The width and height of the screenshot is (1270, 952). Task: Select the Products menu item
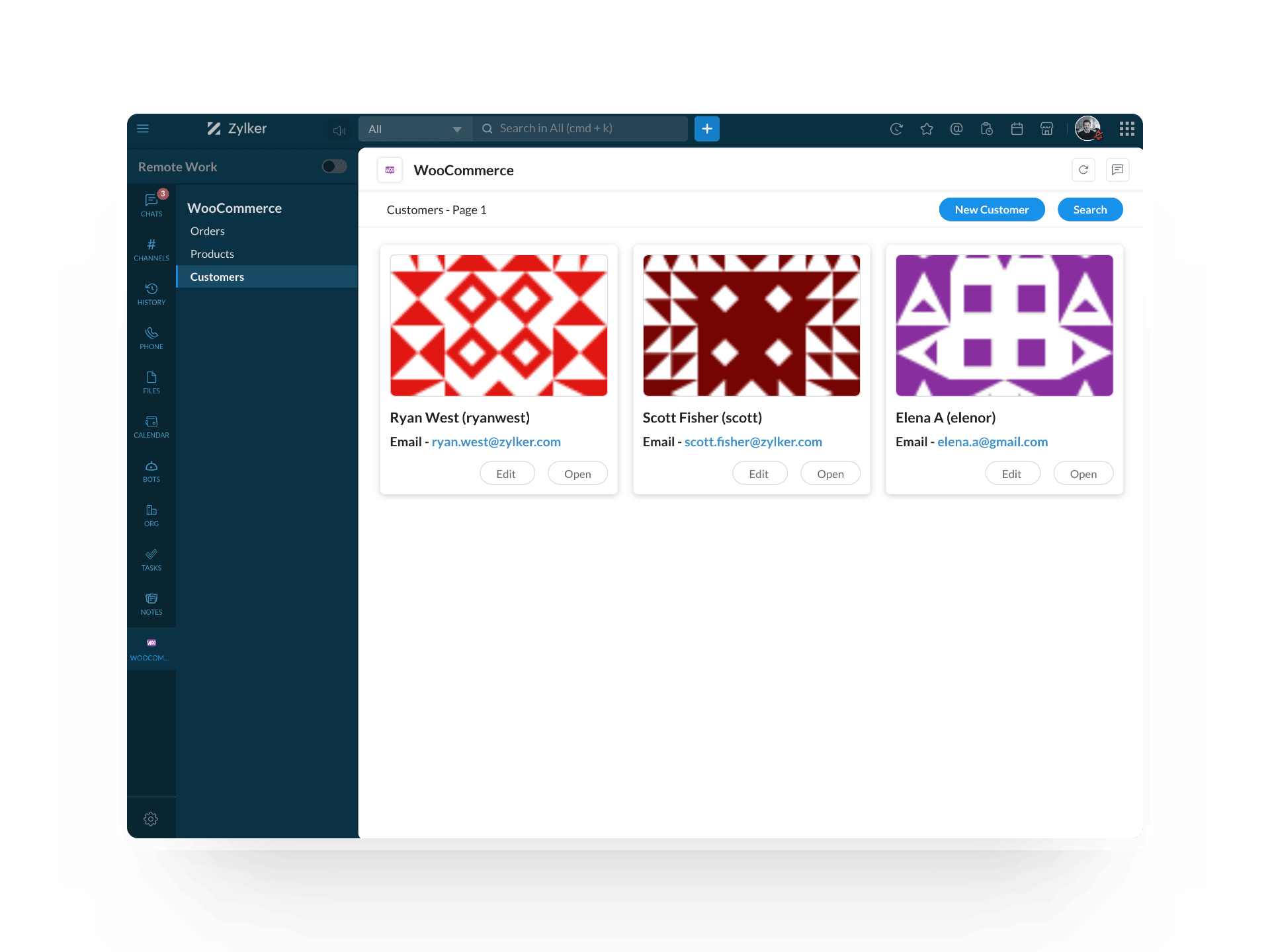click(x=212, y=254)
